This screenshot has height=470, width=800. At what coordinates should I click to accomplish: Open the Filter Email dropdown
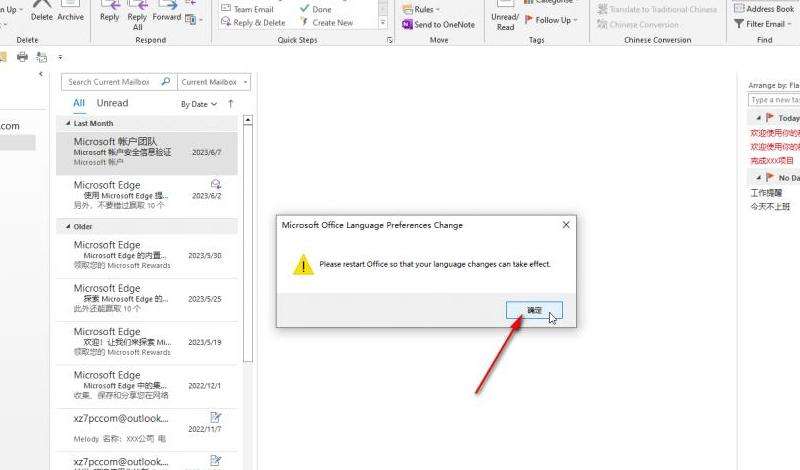tap(762, 23)
